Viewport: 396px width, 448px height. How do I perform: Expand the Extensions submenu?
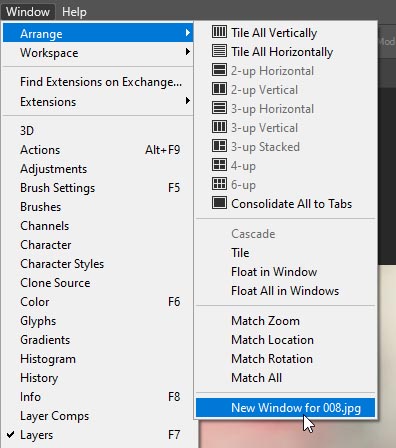tap(98, 101)
